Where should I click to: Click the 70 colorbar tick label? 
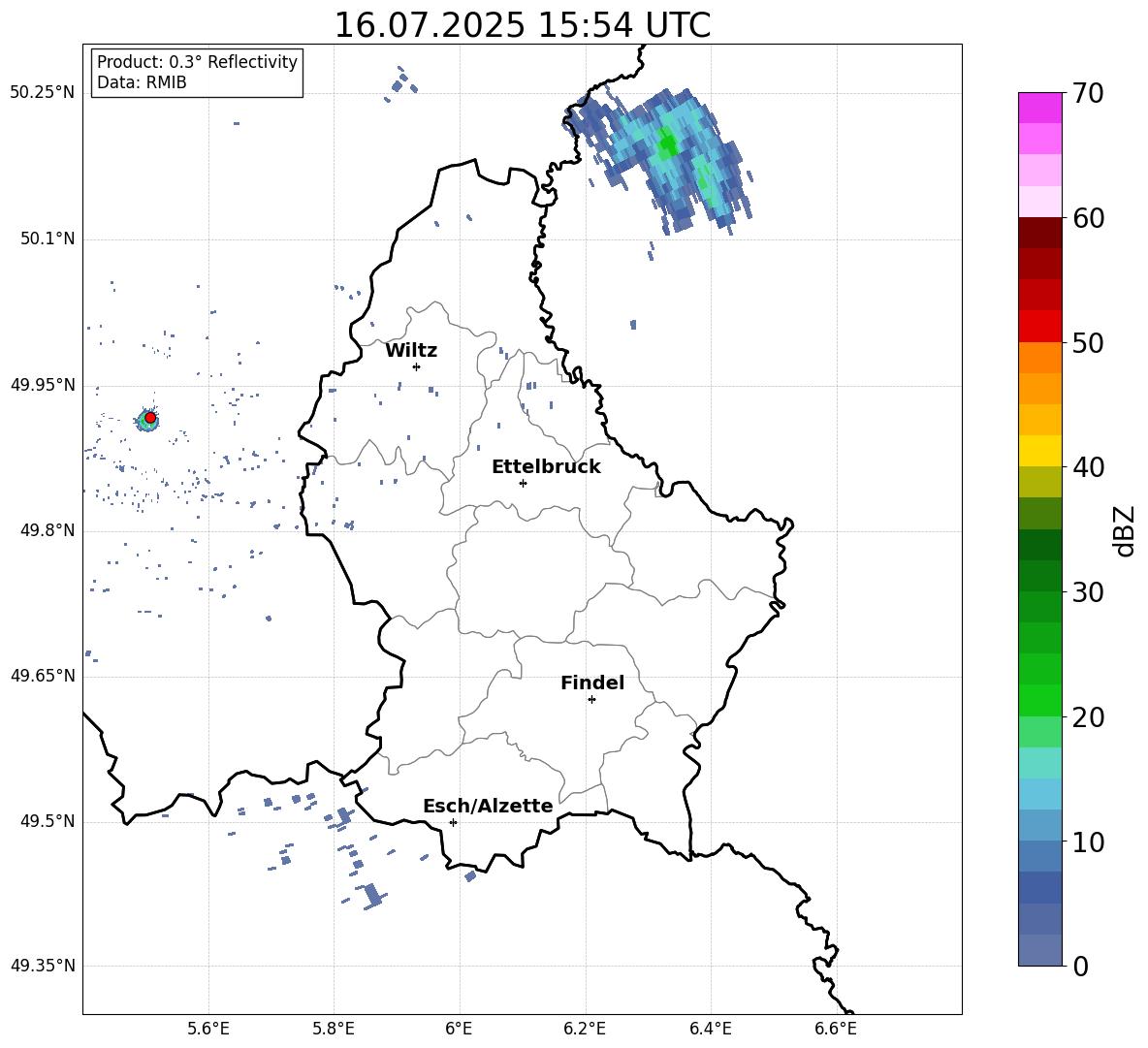coord(1088,94)
